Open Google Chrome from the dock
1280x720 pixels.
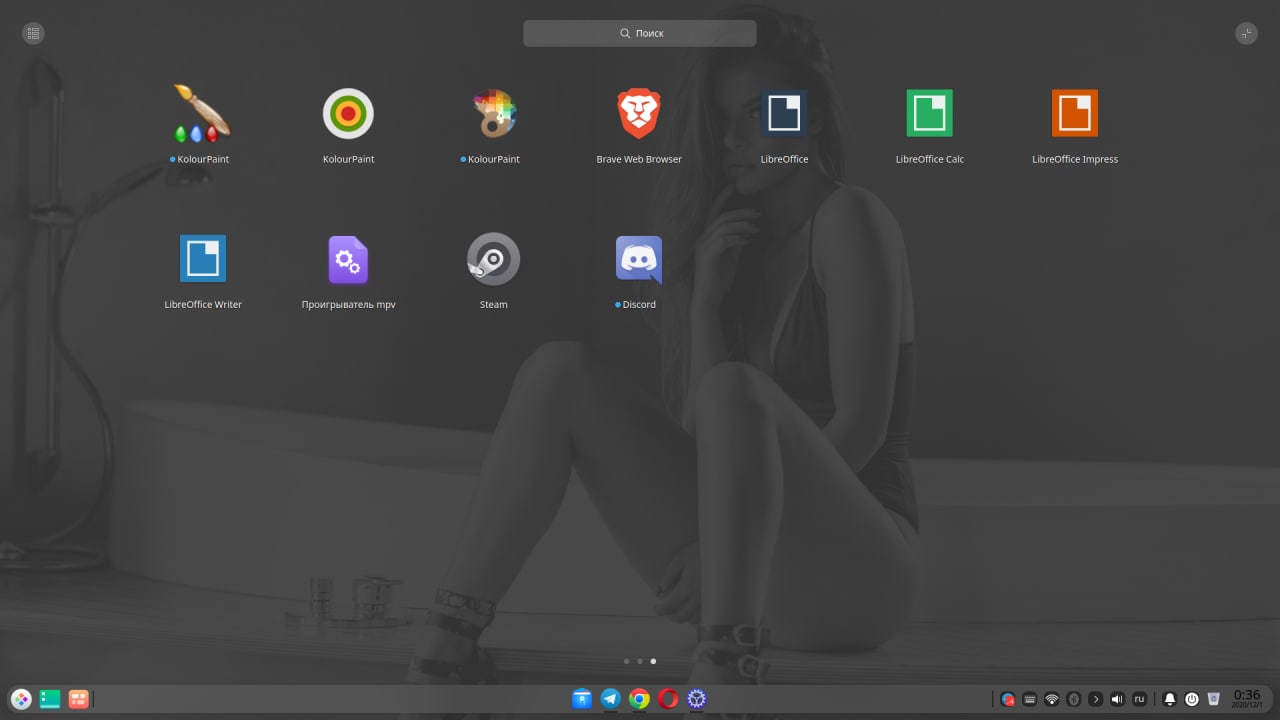coord(640,699)
